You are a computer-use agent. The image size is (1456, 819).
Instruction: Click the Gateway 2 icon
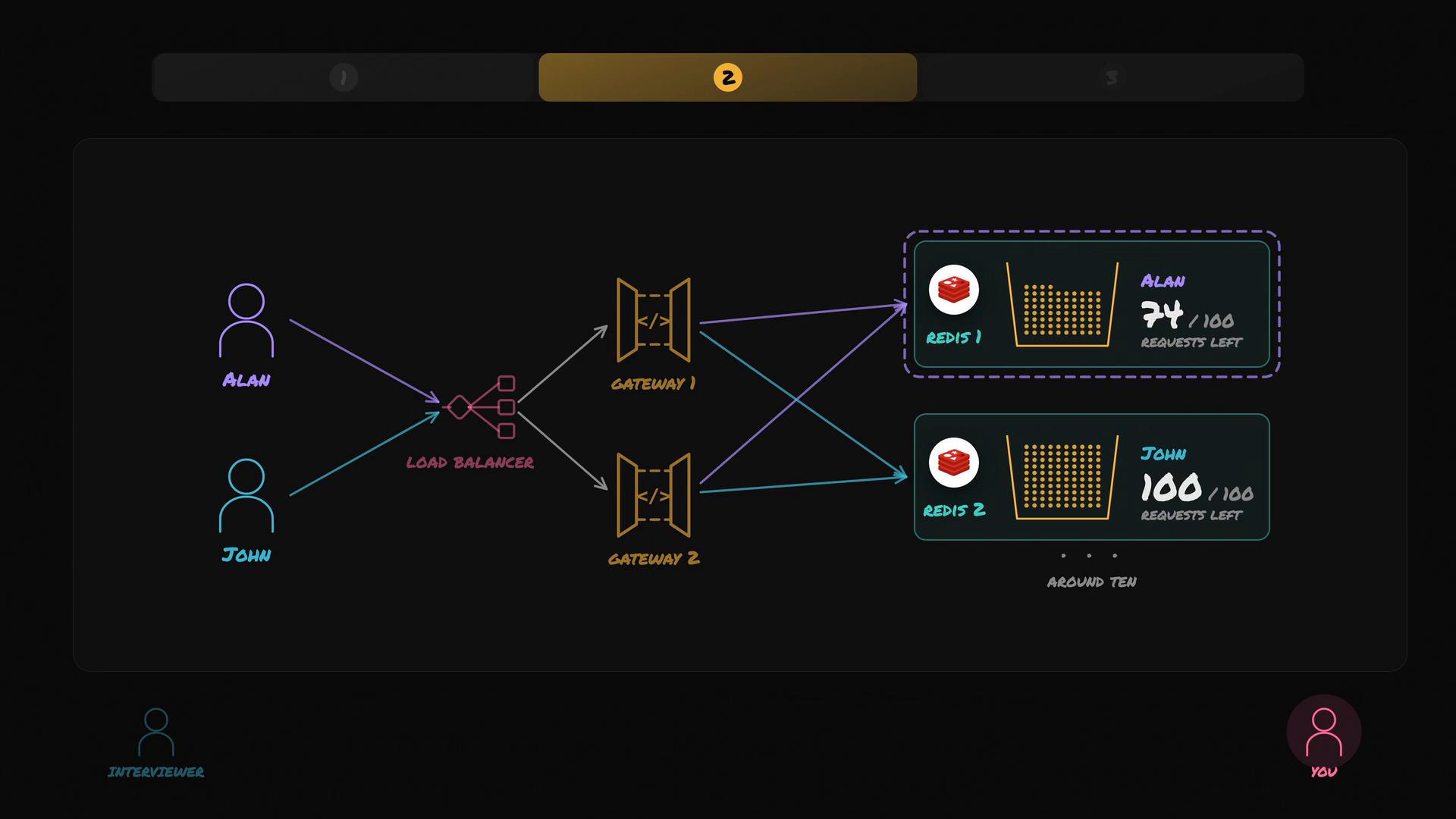click(x=654, y=495)
